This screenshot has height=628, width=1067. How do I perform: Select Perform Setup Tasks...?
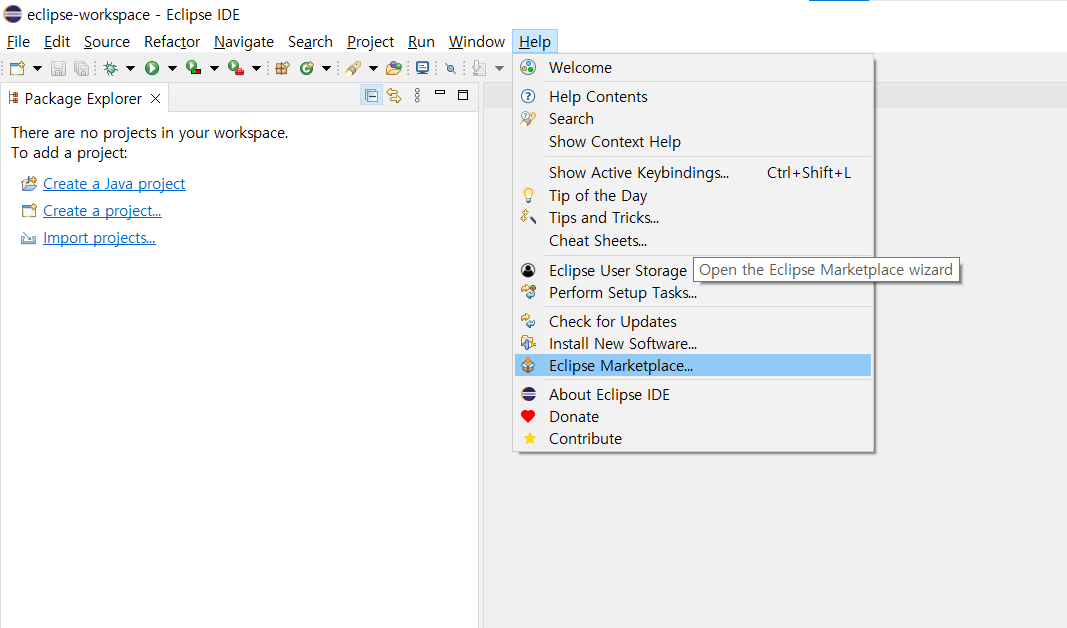pos(693,293)
